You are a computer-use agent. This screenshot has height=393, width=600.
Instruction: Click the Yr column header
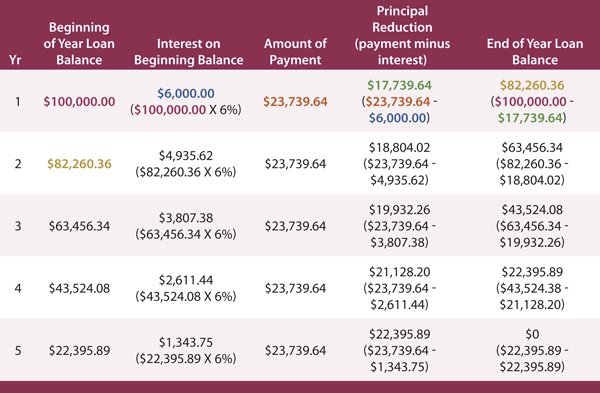tap(15, 60)
